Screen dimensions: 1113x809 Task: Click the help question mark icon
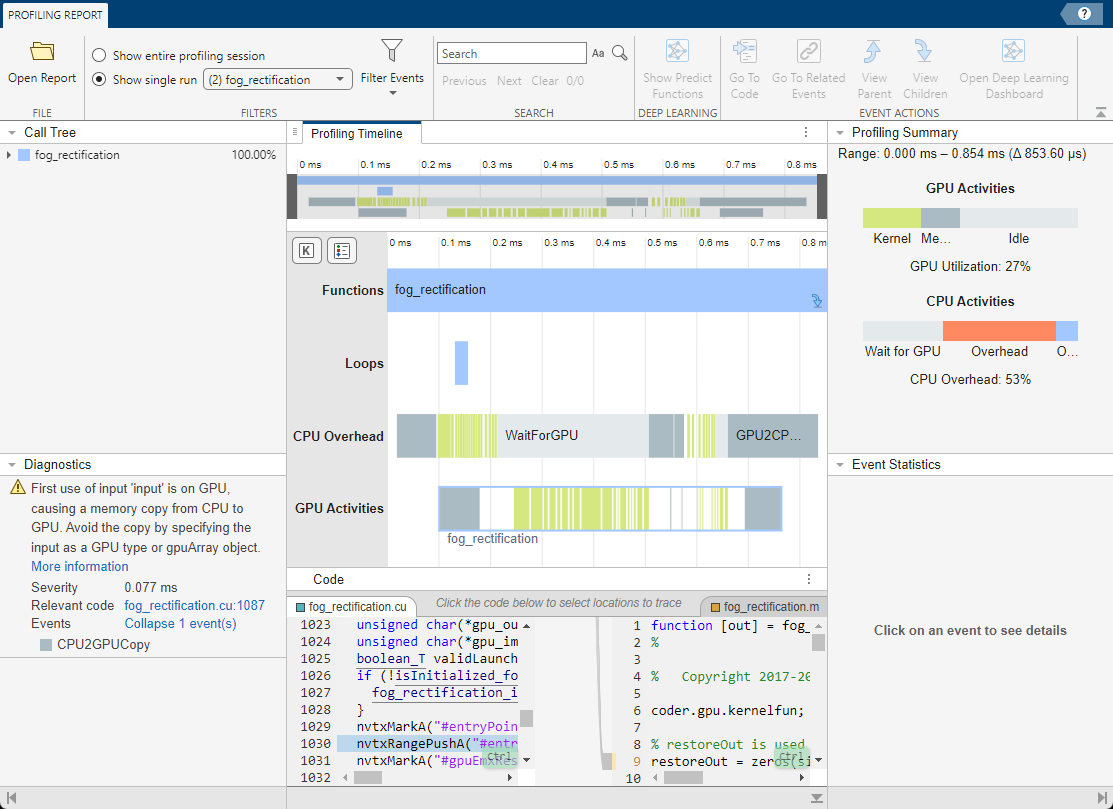pyautogui.click(x=1084, y=13)
